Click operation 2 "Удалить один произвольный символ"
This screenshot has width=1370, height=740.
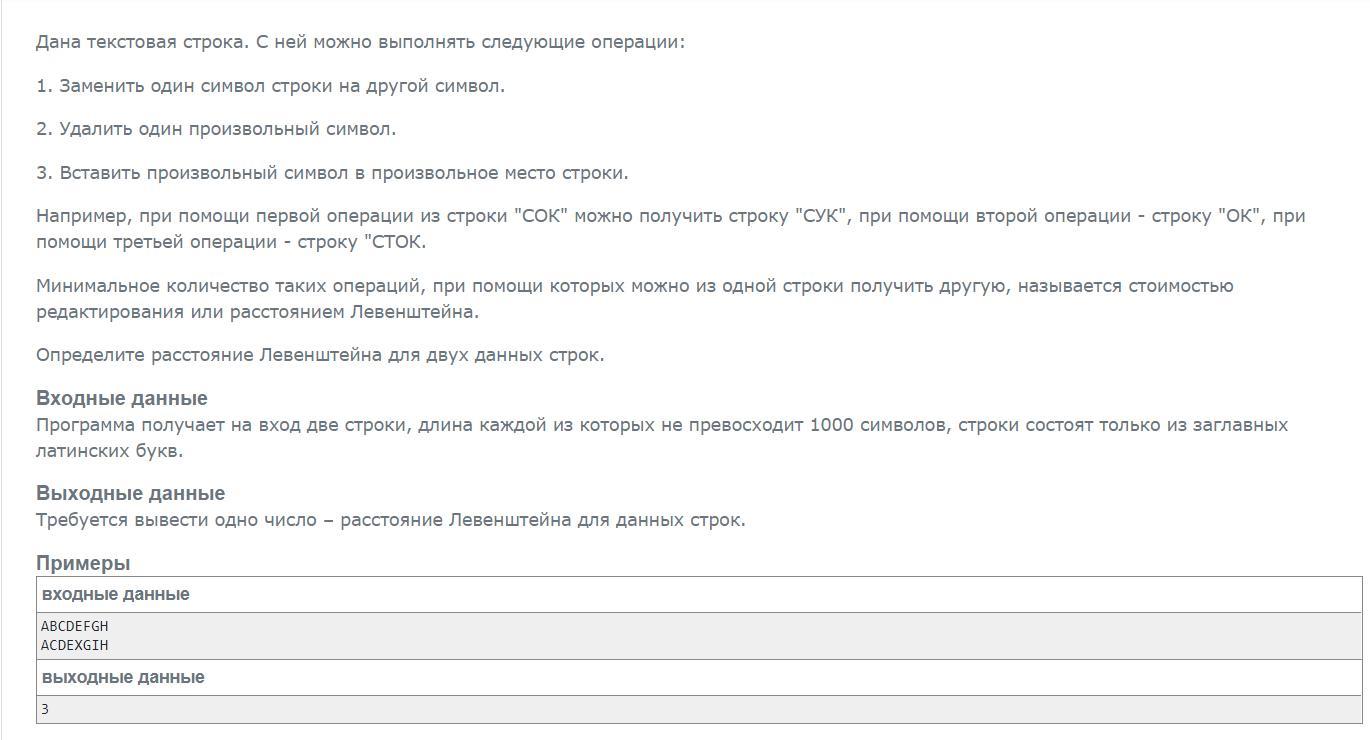(x=216, y=129)
